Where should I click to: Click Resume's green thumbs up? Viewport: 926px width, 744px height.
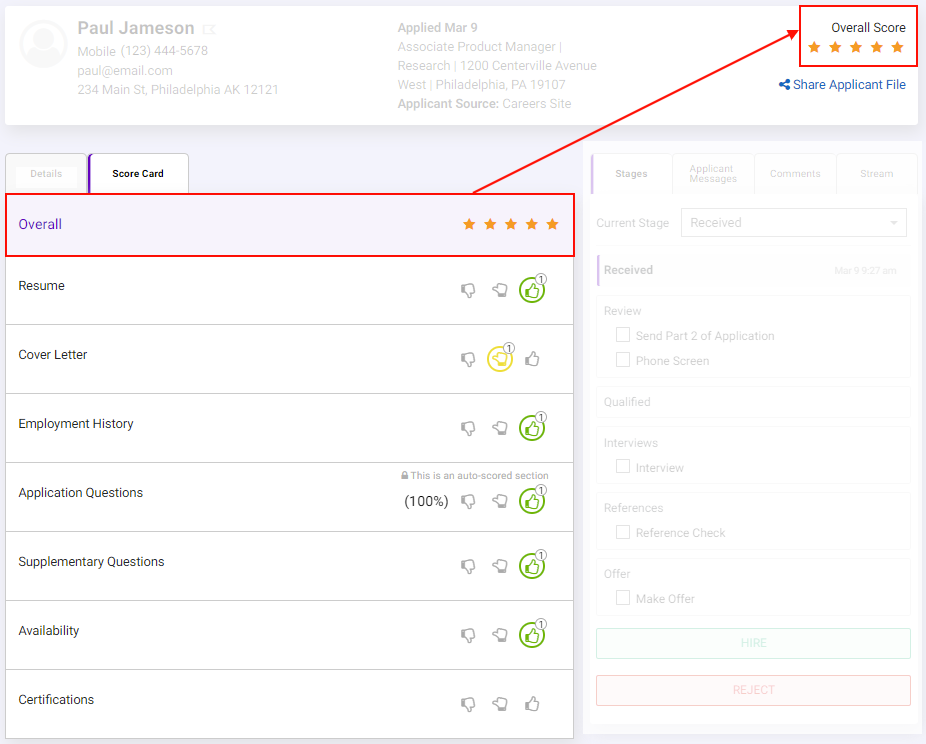532,290
